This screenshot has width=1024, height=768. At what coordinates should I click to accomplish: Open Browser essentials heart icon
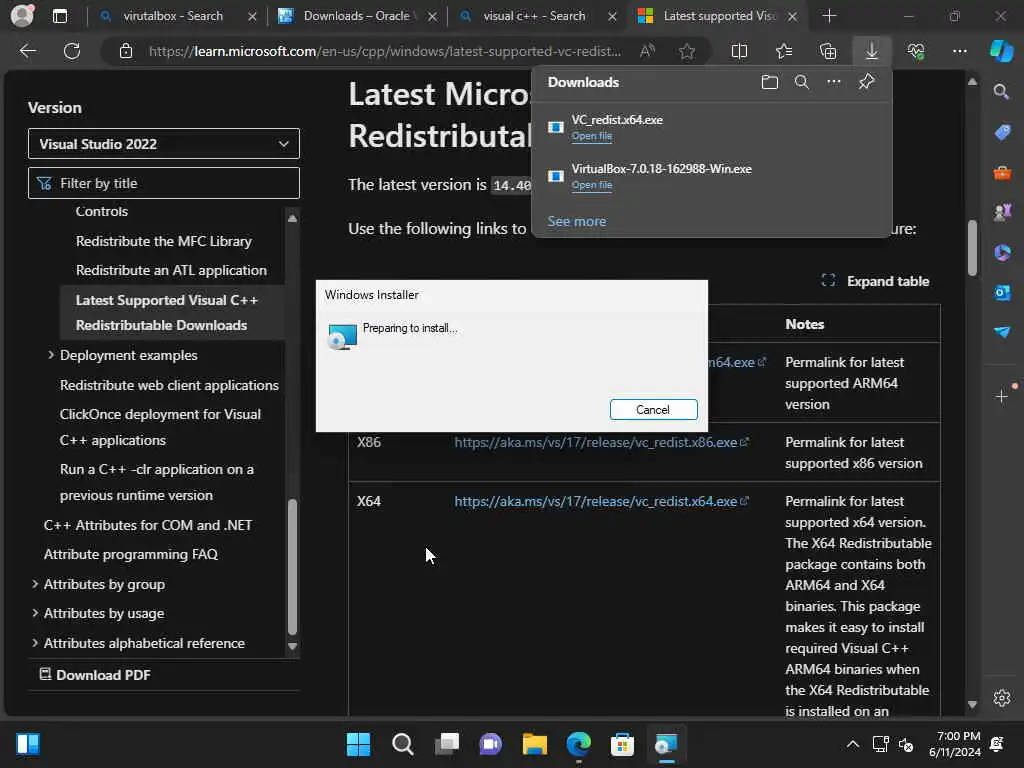click(916, 51)
